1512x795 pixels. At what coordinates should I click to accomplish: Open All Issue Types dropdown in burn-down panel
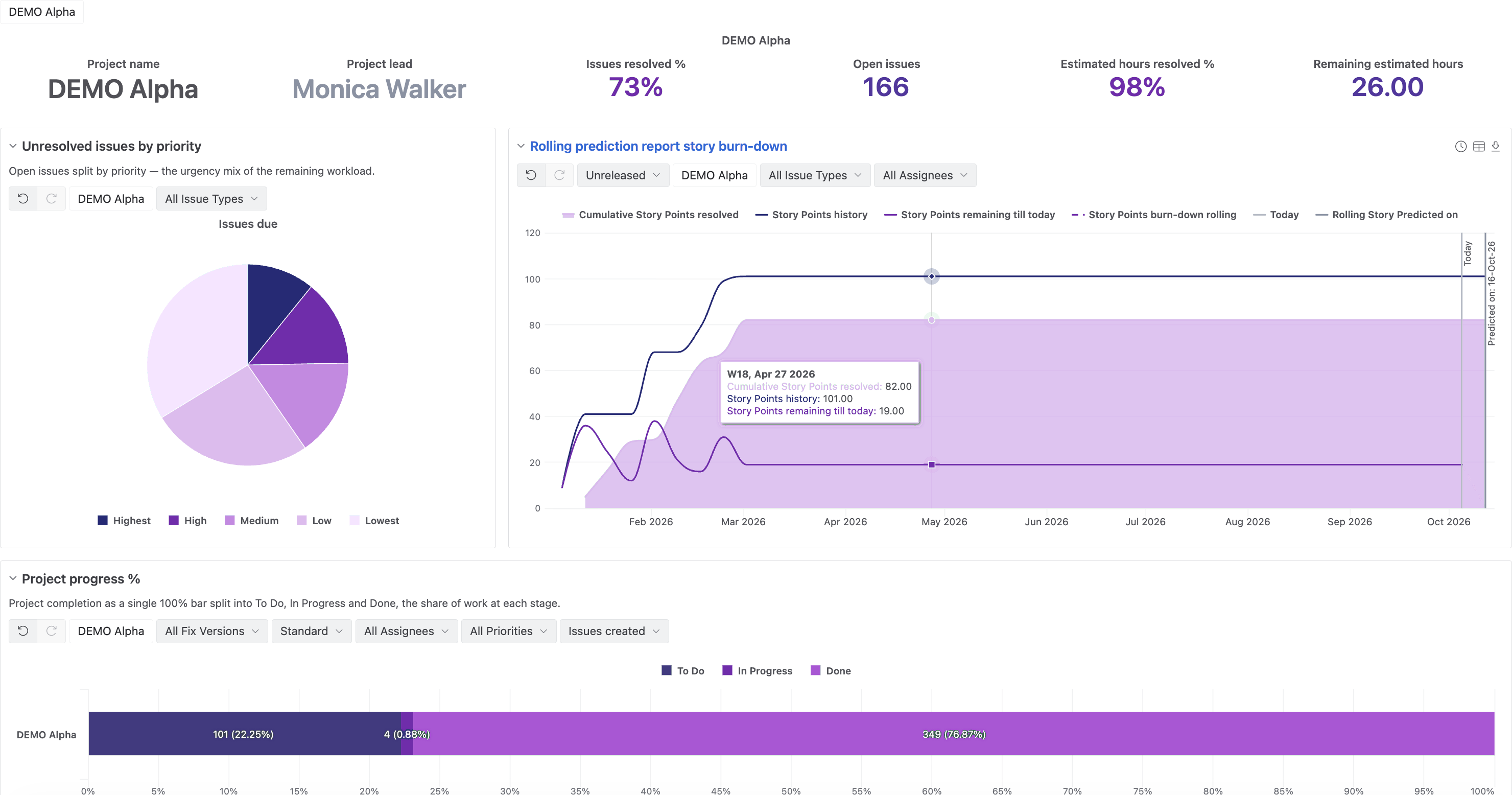815,175
